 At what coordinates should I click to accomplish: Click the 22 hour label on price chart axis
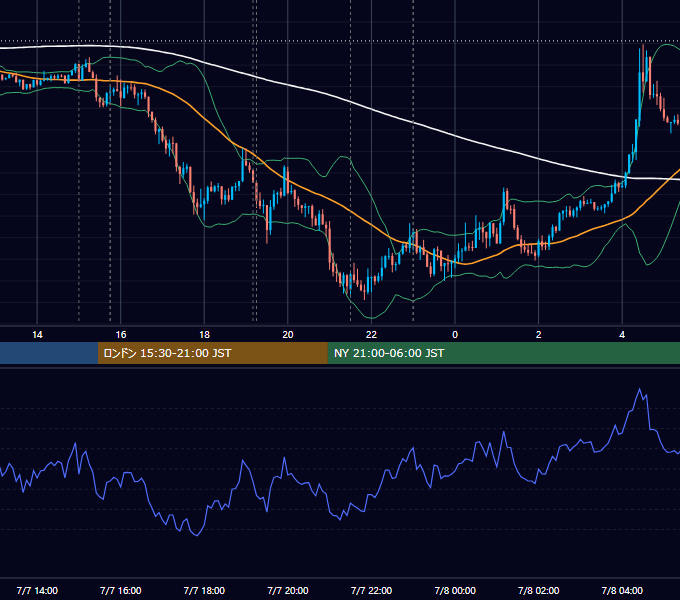(x=372, y=335)
